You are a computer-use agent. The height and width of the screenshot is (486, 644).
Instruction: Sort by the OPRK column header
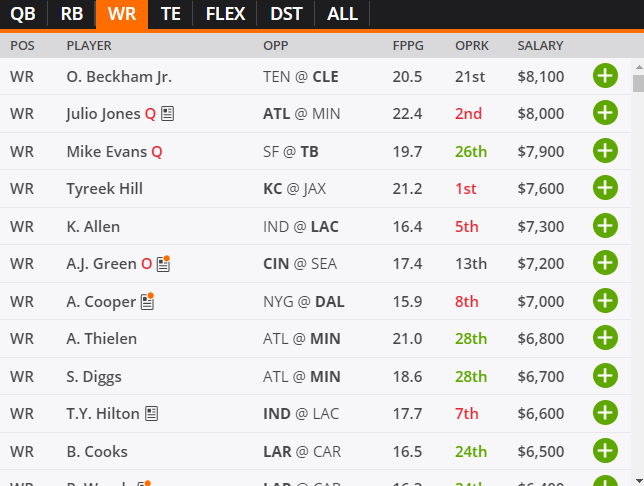pyautogui.click(x=472, y=45)
